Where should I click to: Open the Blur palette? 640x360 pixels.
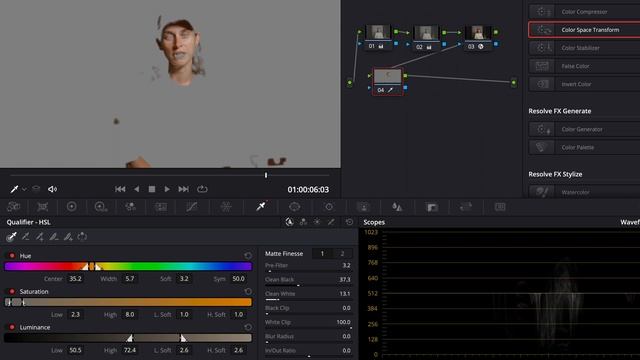pyautogui.click(x=397, y=207)
